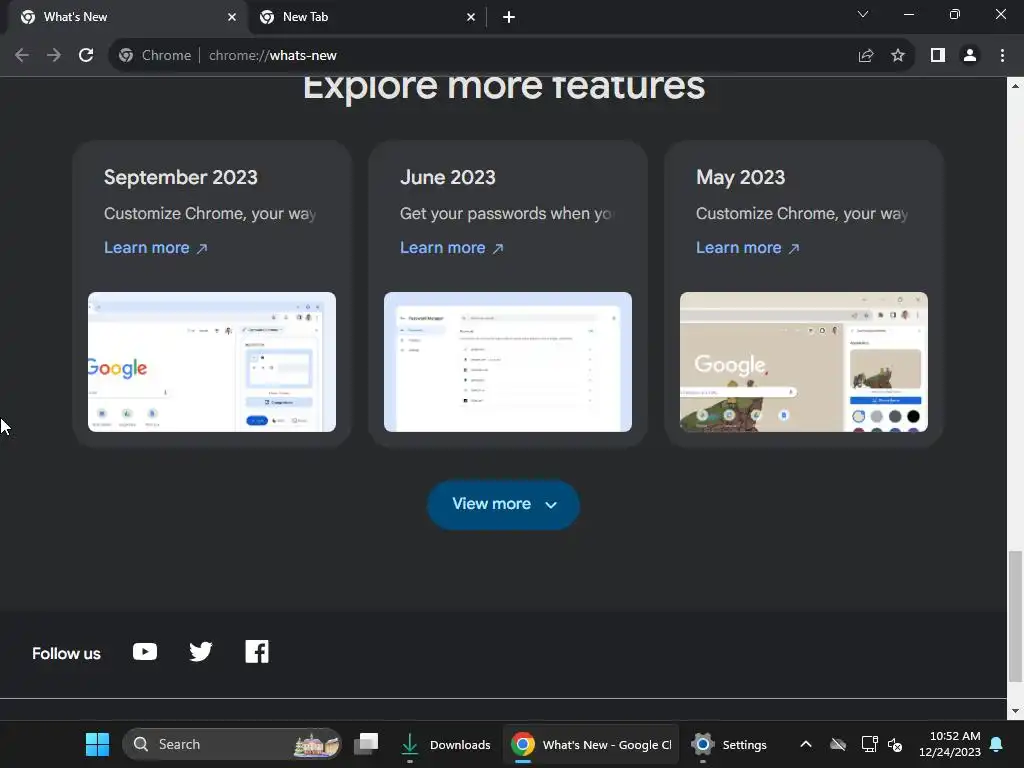The width and height of the screenshot is (1024, 768).
Task: Open Learn more for September 2023
Action: (155, 248)
